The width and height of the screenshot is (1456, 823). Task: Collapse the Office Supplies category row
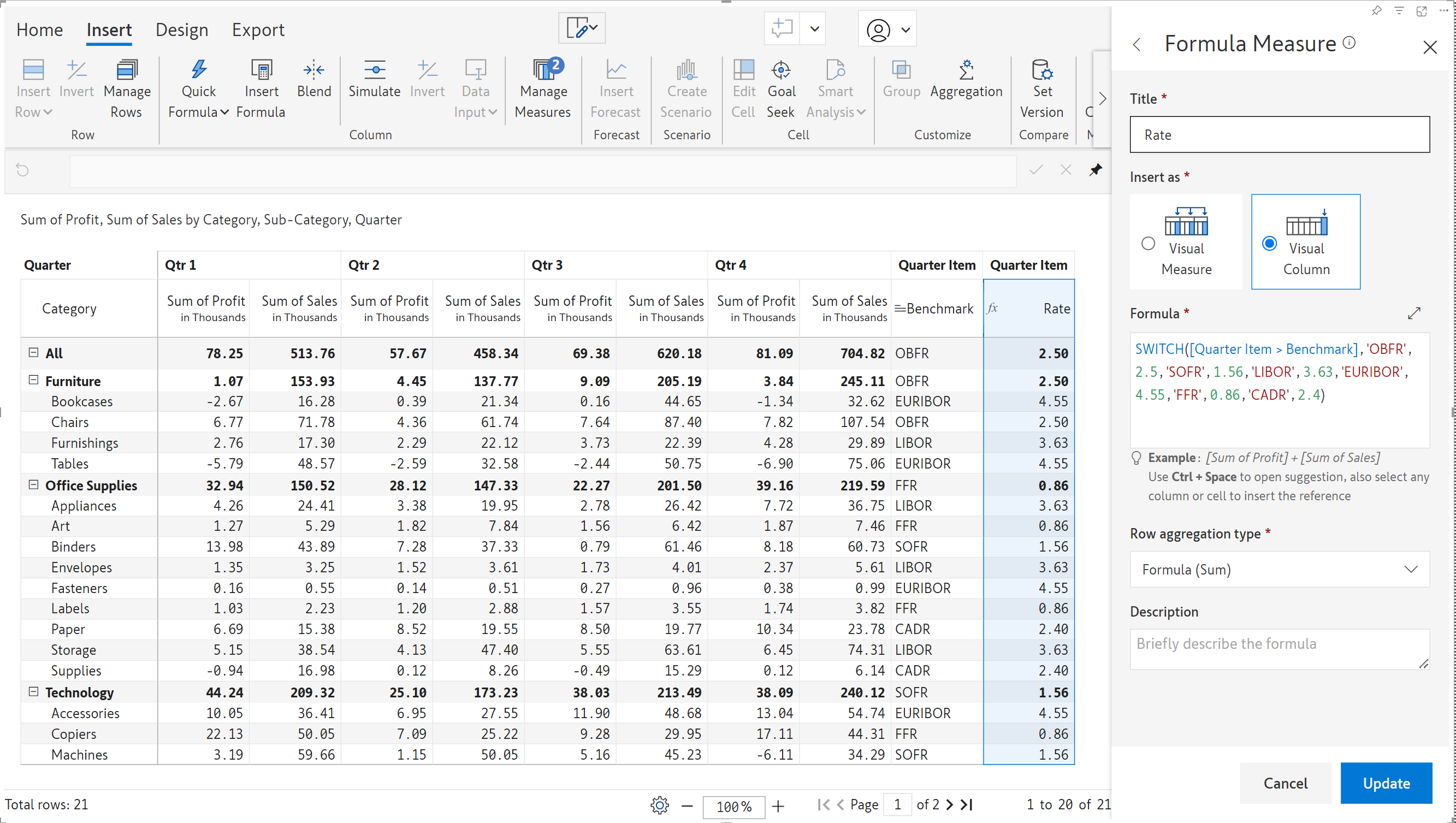(x=33, y=485)
